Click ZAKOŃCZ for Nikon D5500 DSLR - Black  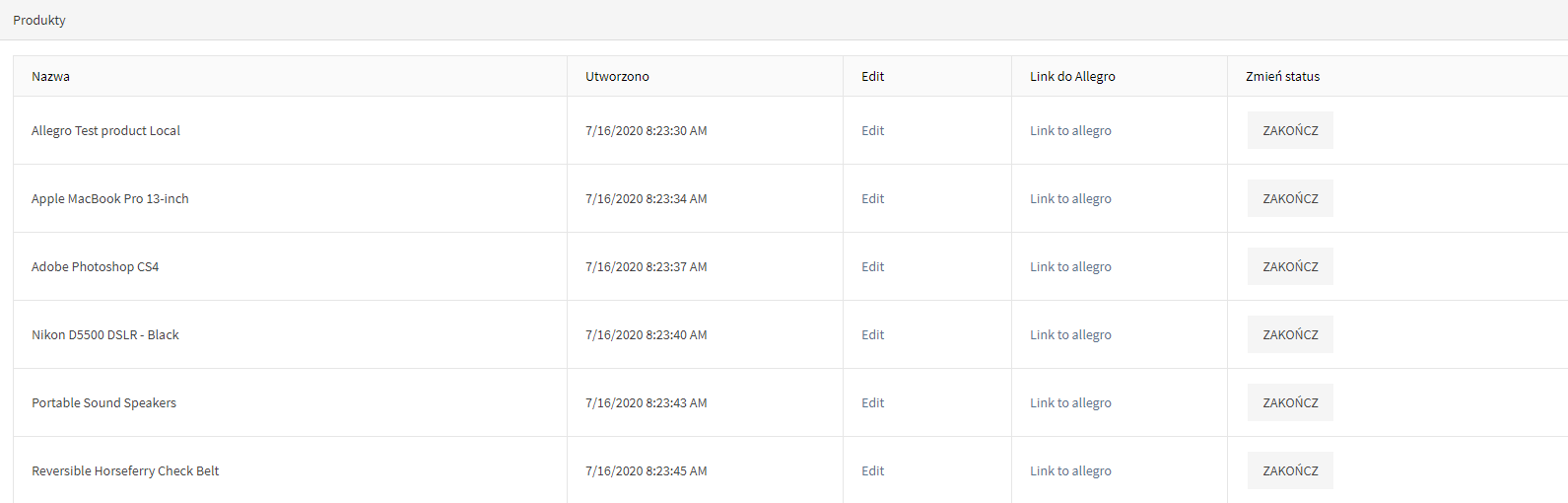coord(1290,334)
